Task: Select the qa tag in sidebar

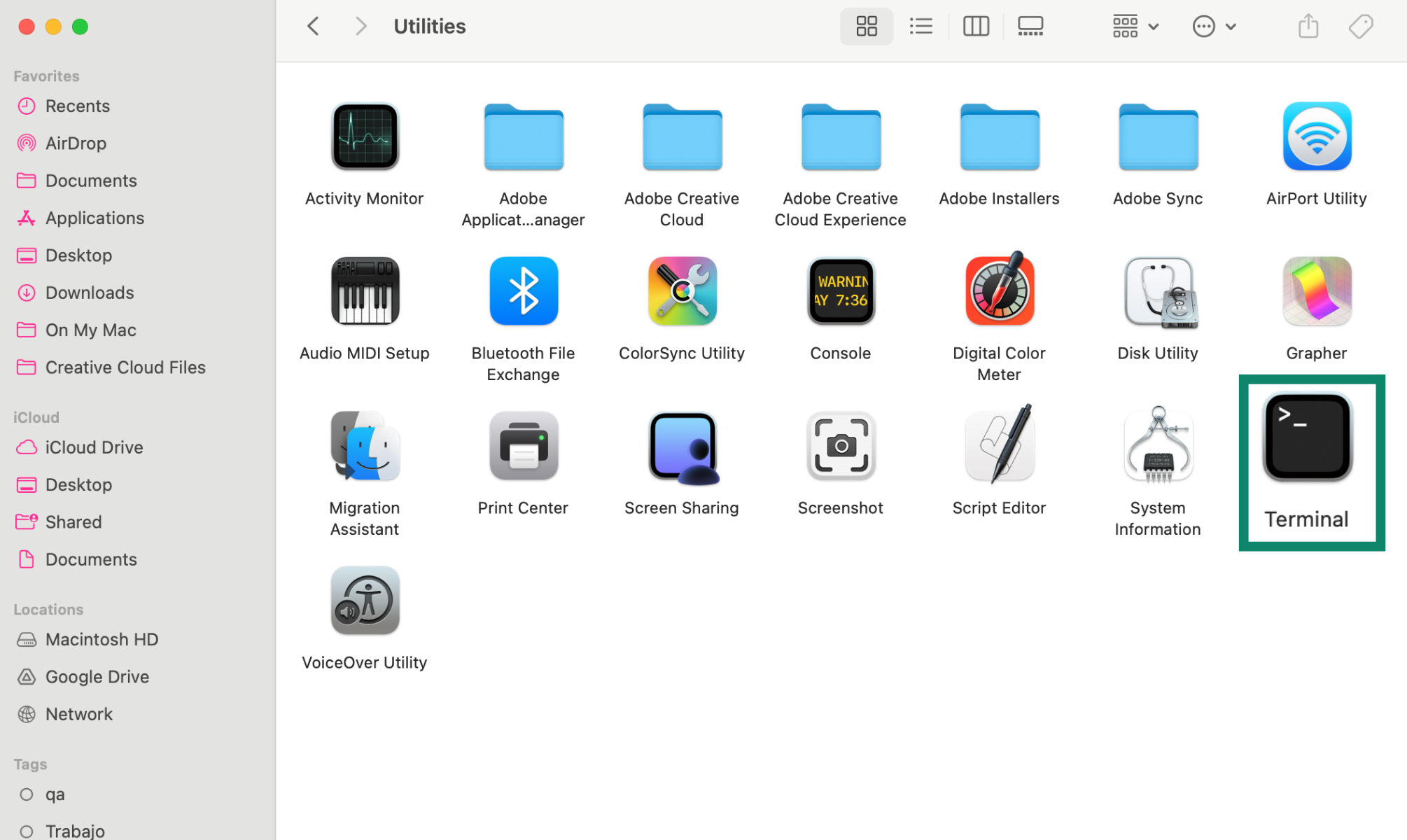Action: (55, 794)
